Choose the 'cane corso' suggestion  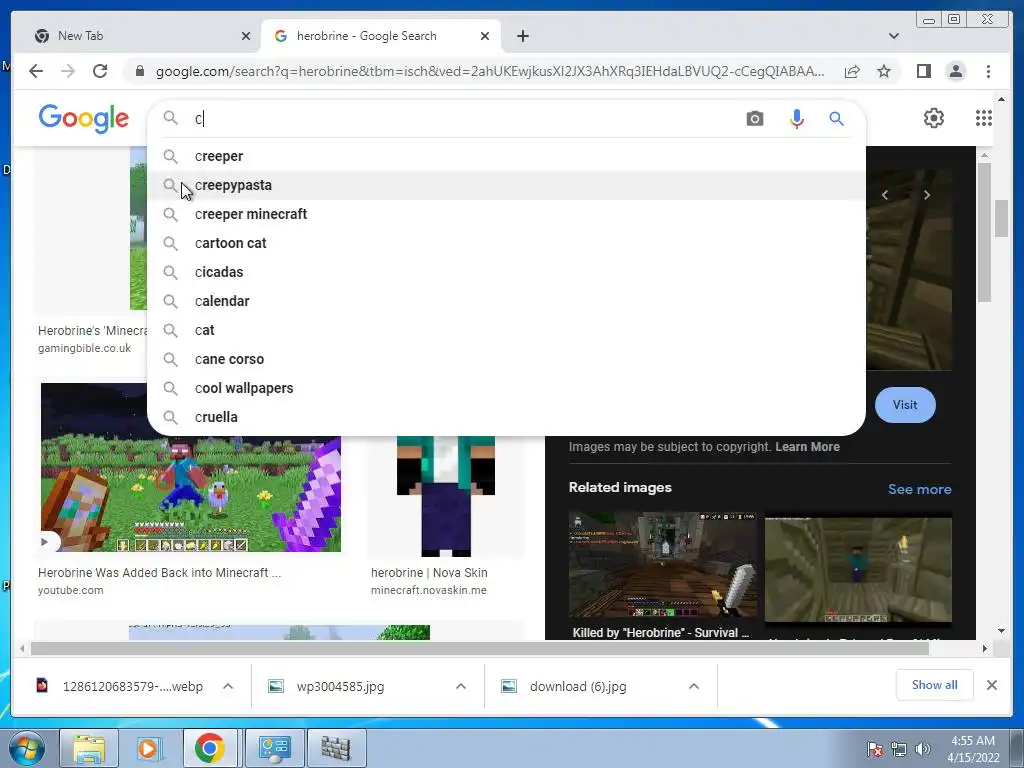[x=506, y=359]
